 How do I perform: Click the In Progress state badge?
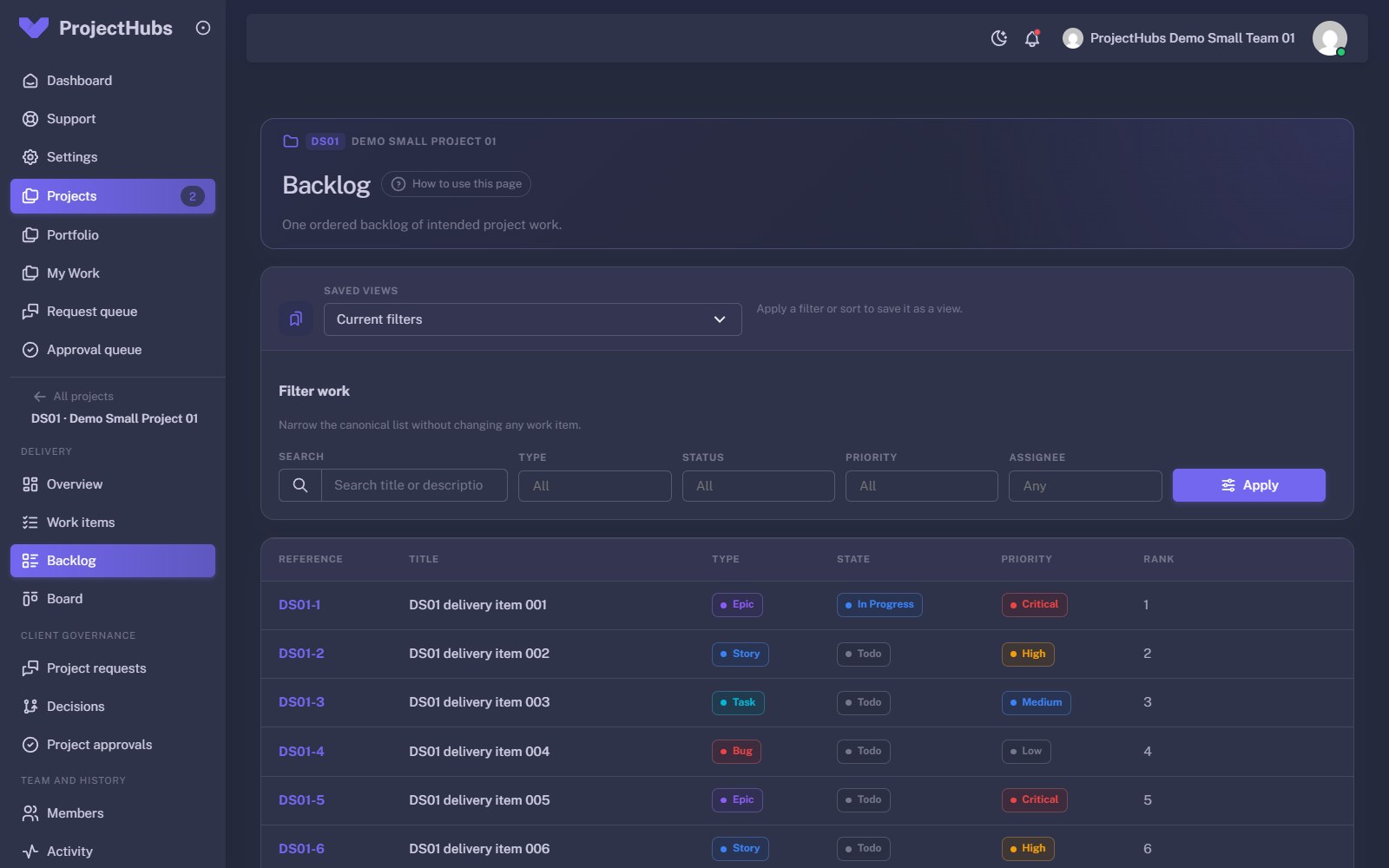(879, 605)
